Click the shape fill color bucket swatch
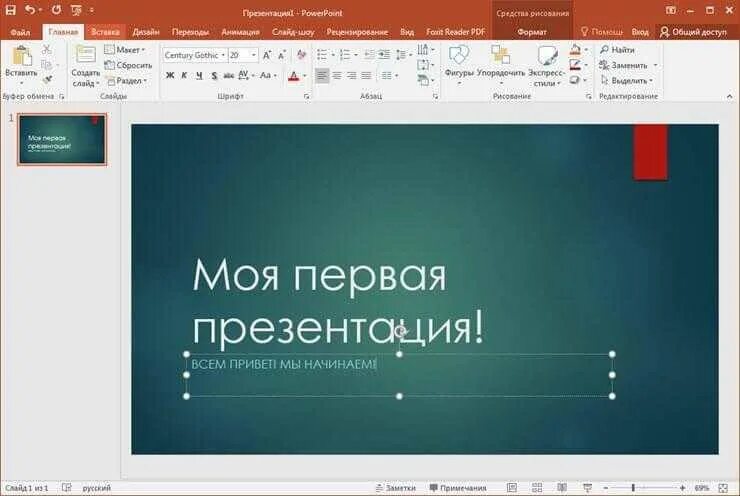The height and width of the screenshot is (496, 740). [575, 49]
